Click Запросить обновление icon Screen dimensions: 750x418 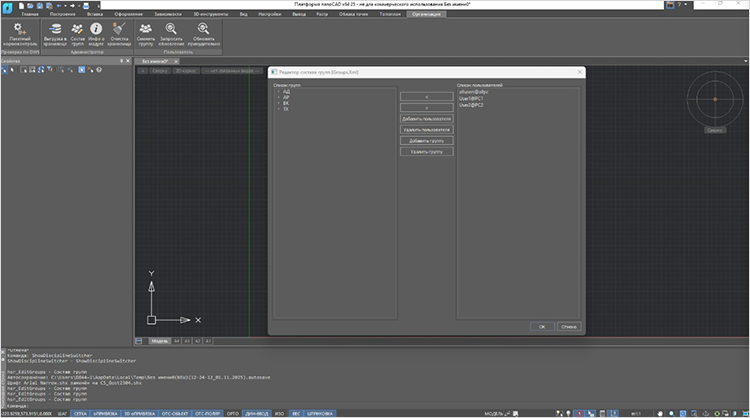click(x=172, y=30)
